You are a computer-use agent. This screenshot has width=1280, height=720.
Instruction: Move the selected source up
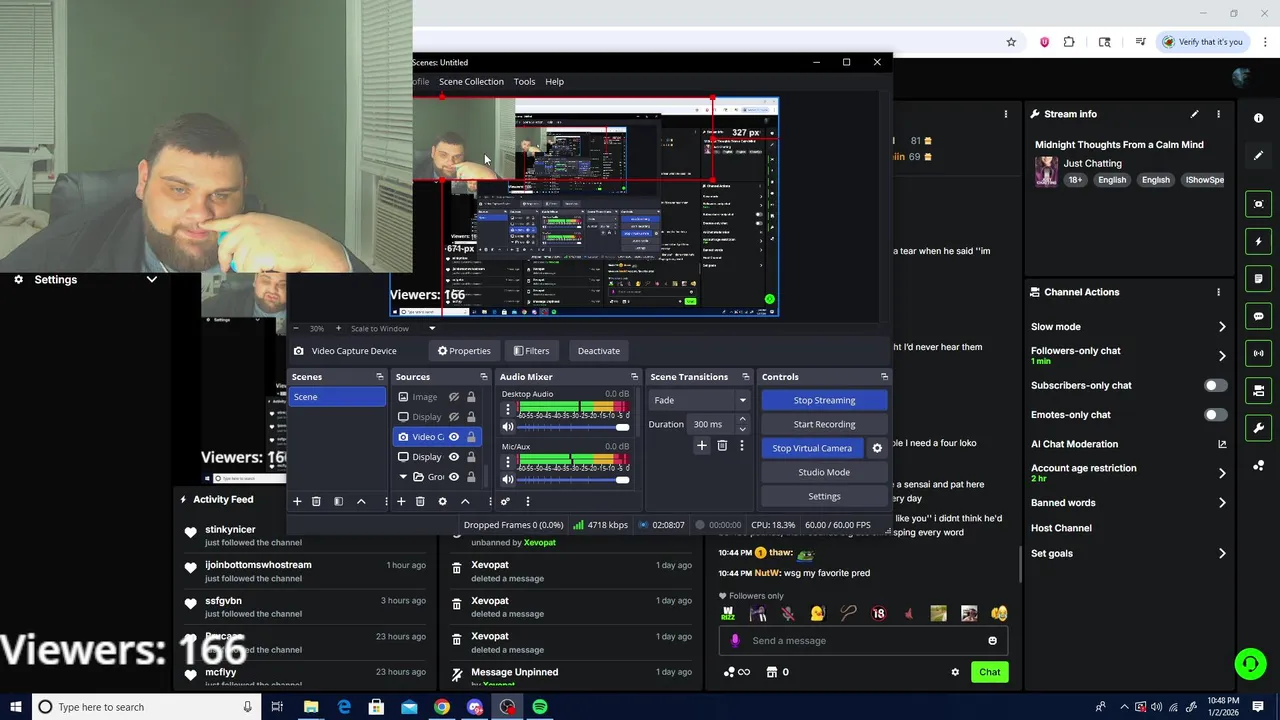(x=465, y=501)
